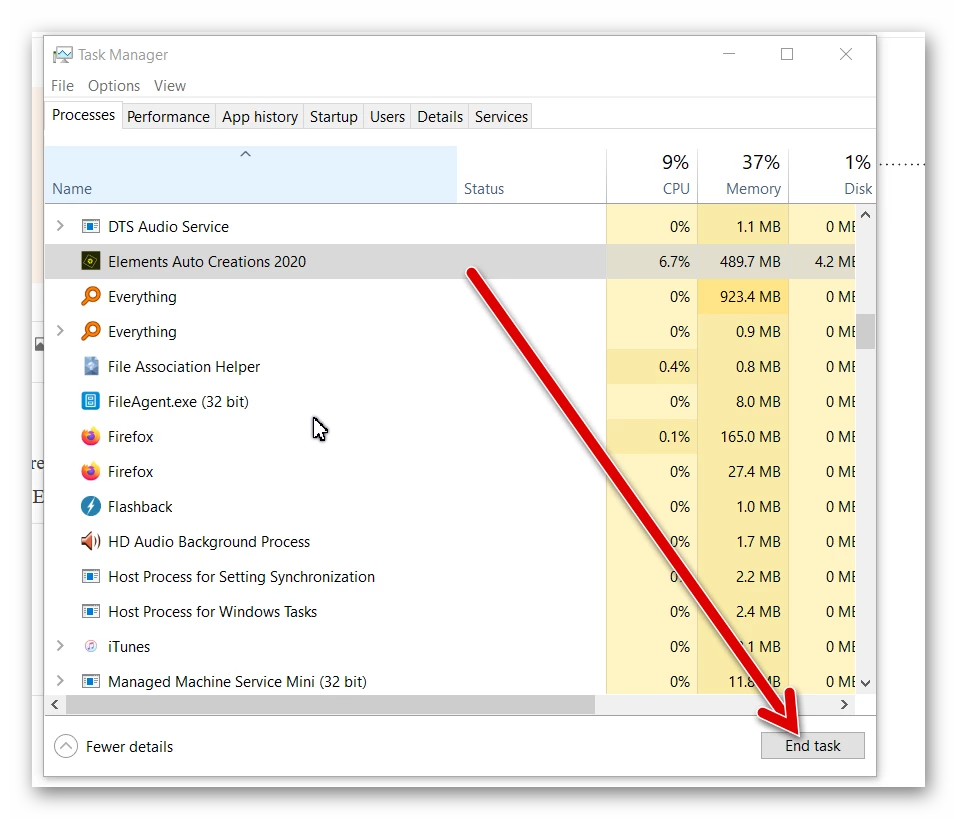Switch to the Users tab
The image size is (957, 819).
388,117
